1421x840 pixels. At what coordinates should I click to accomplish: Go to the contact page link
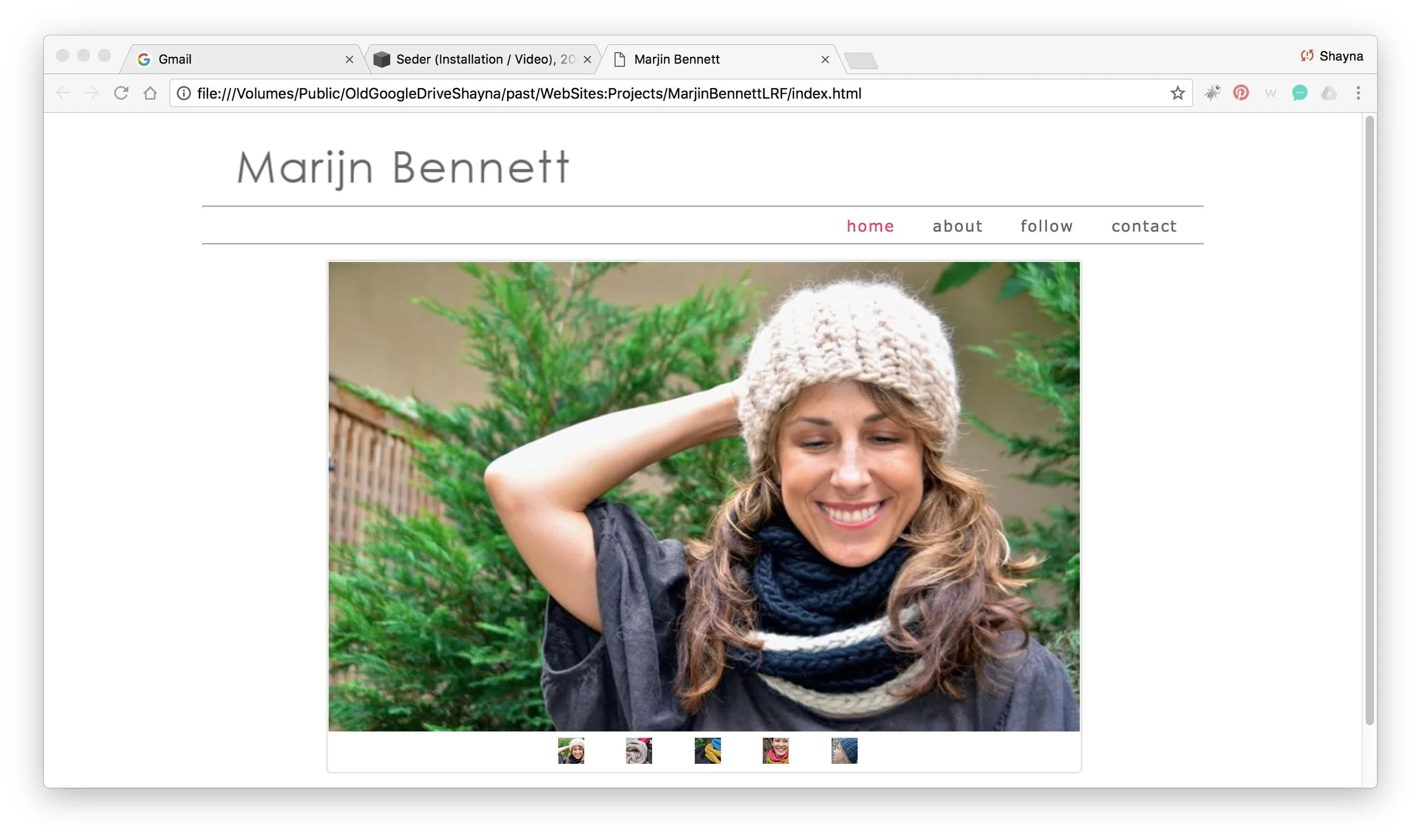(1144, 226)
